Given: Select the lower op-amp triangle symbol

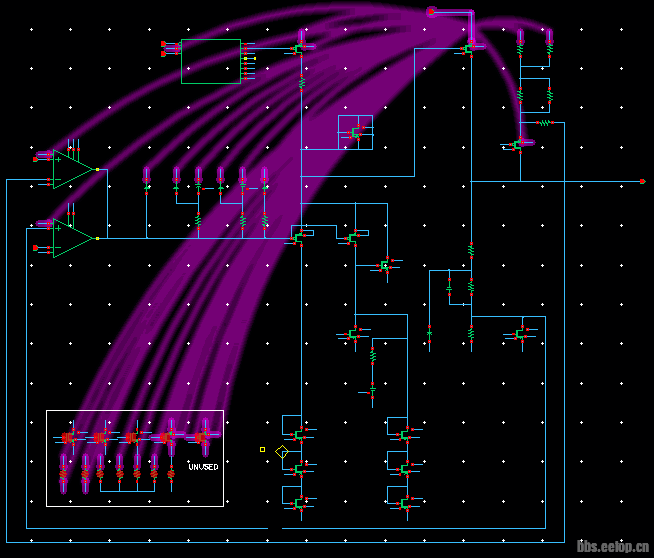Looking at the screenshot, I should (x=72, y=239).
